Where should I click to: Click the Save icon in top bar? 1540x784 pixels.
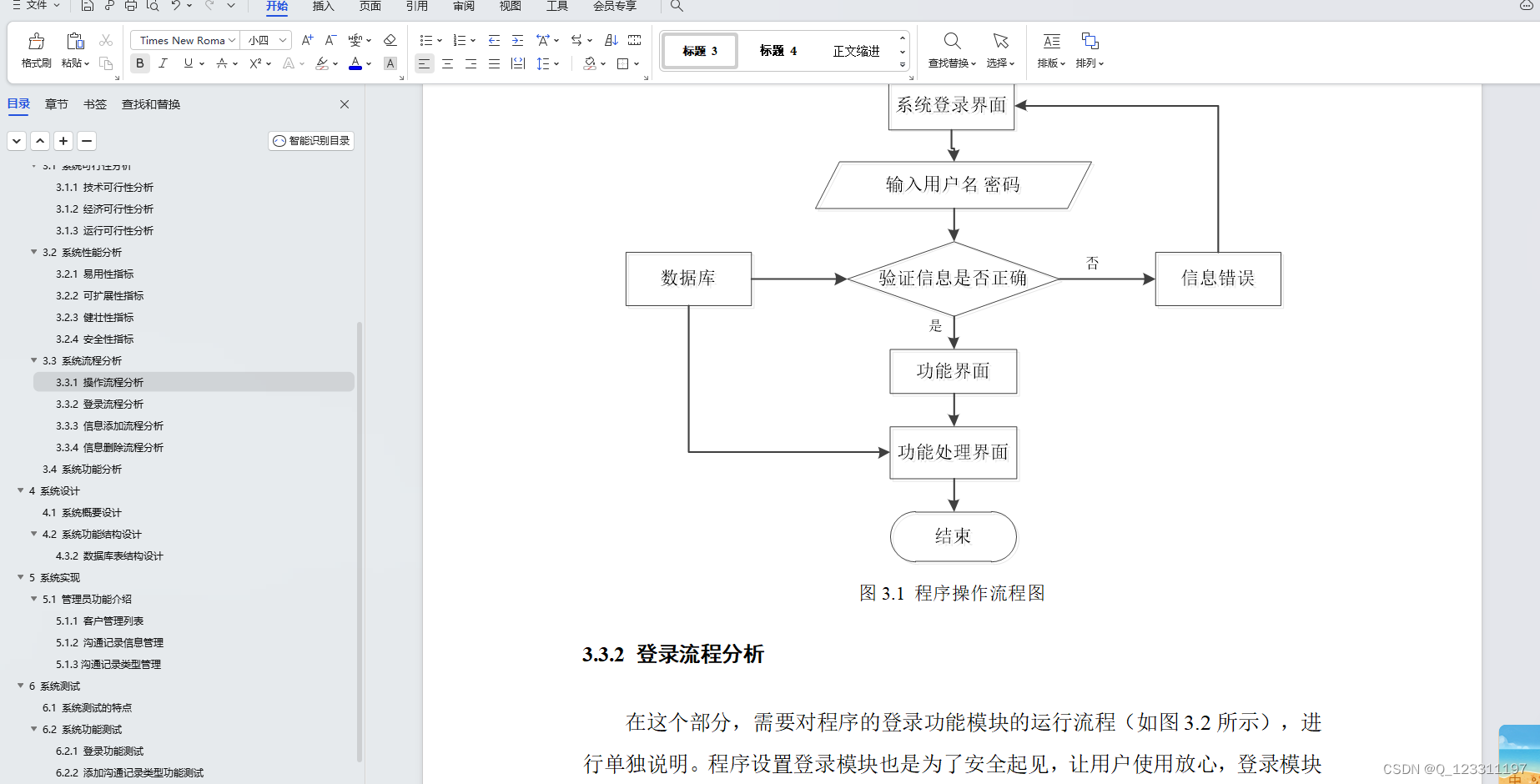click(88, 6)
